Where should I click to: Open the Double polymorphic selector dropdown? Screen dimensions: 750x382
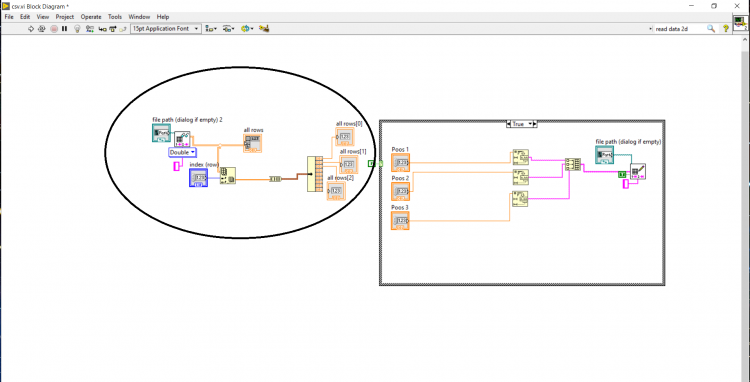coord(182,153)
